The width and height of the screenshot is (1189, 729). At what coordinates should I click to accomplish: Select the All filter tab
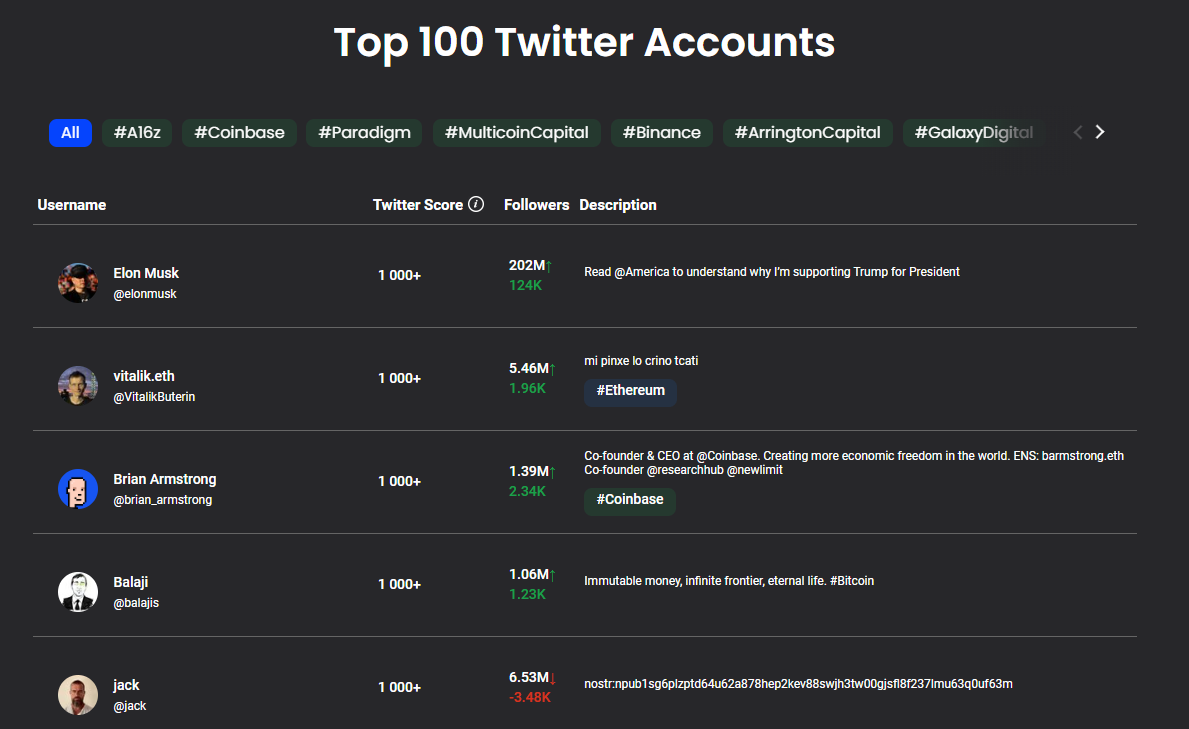coord(70,133)
